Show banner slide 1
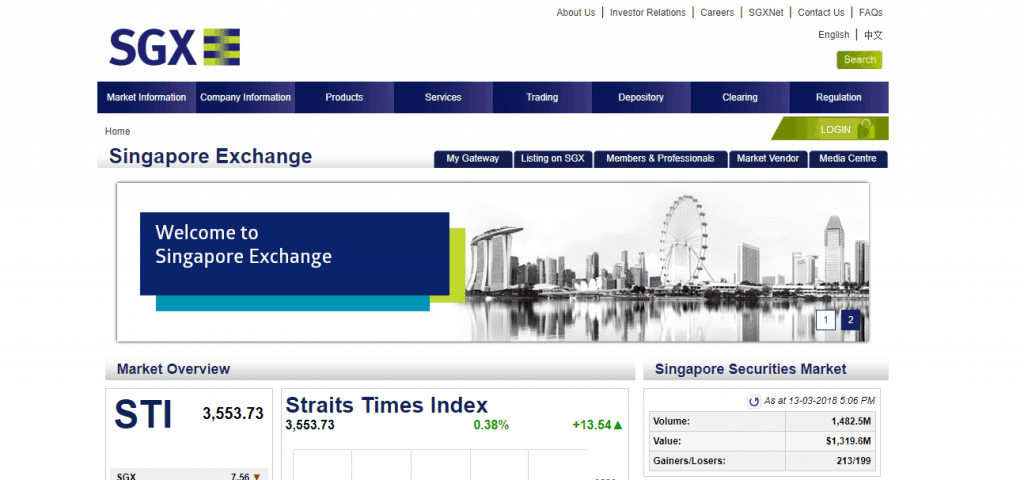This screenshot has width=1024, height=480. click(826, 320)
